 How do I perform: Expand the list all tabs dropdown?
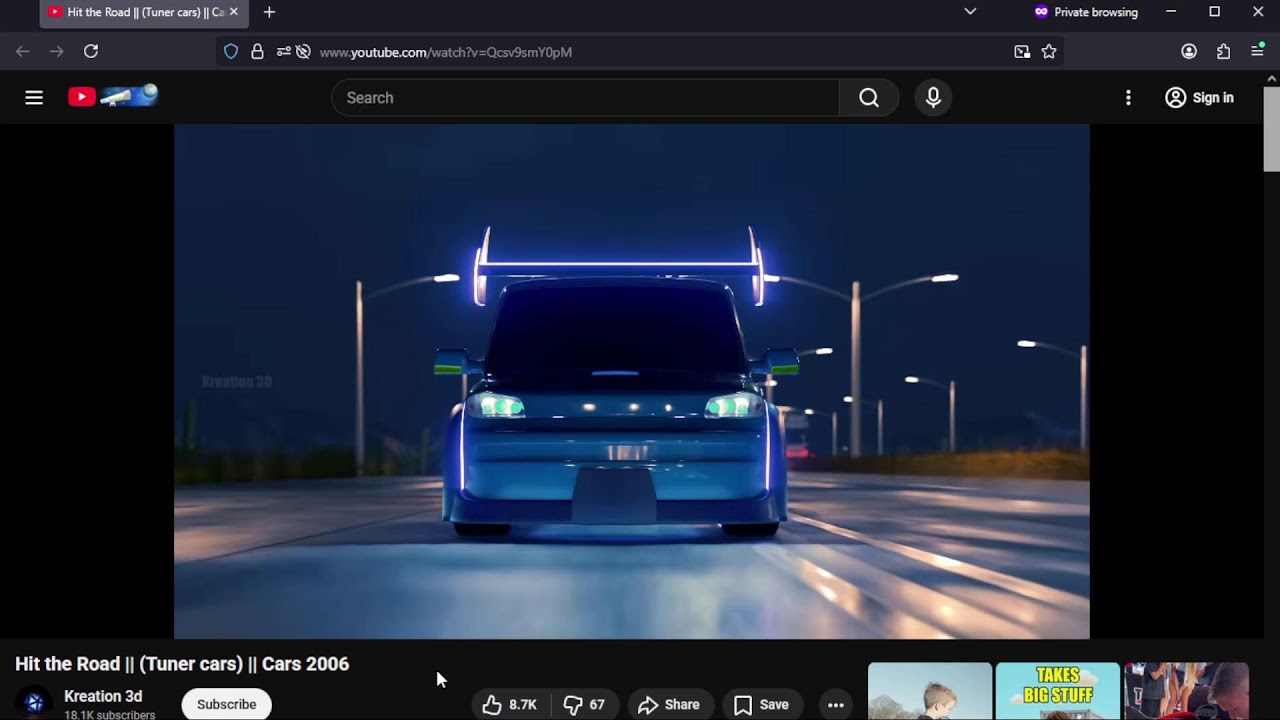pyautogui.click(x=970, y=12)
